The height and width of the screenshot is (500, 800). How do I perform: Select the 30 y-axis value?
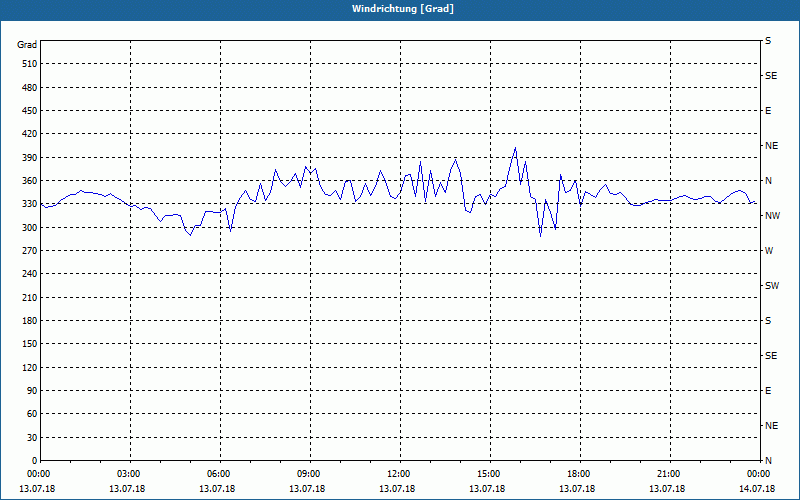32,438
